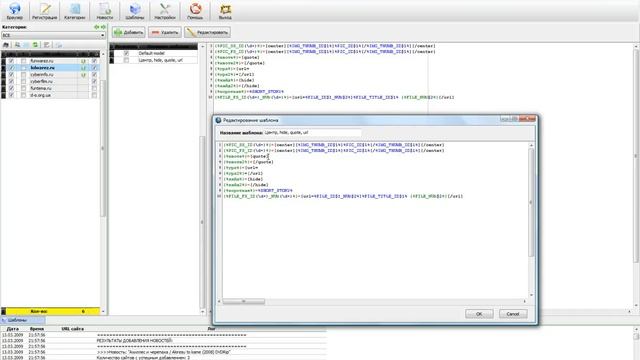Uncheck the Default model template checkbox
Viewport: 640px width, 360px height.
click(127, 53)
